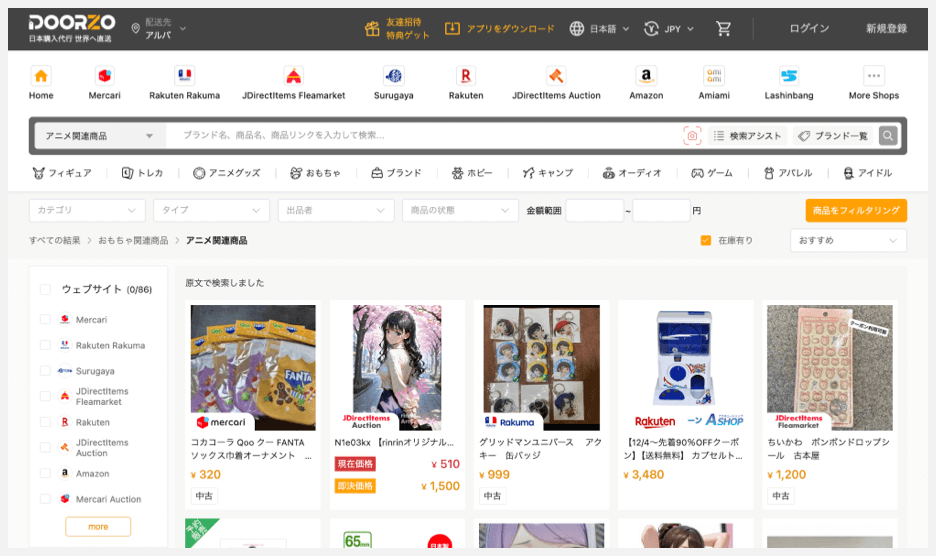Click the gift icon for 友達招待

(372, 29)
